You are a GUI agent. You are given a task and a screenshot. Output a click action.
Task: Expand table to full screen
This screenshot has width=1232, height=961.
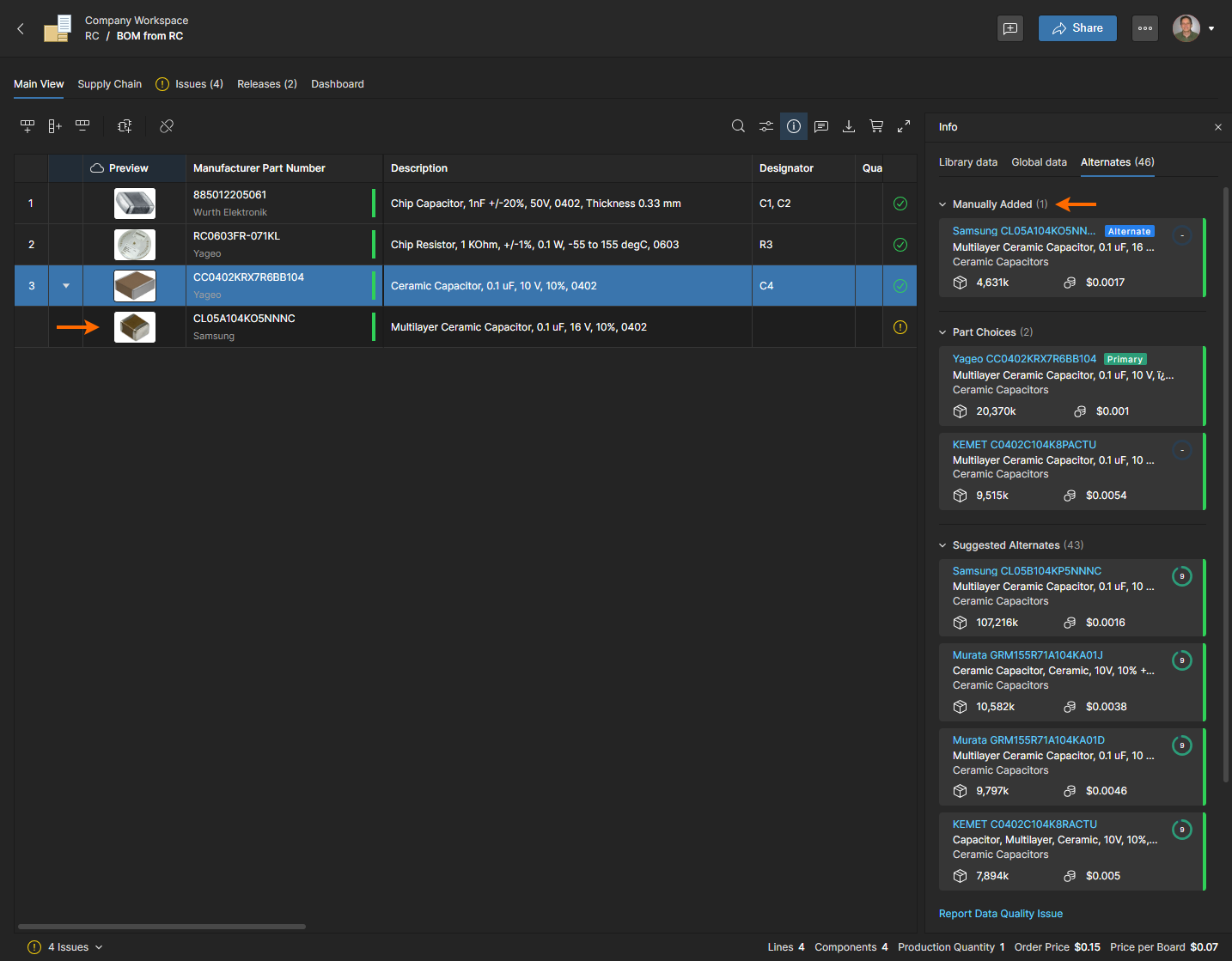904,126
